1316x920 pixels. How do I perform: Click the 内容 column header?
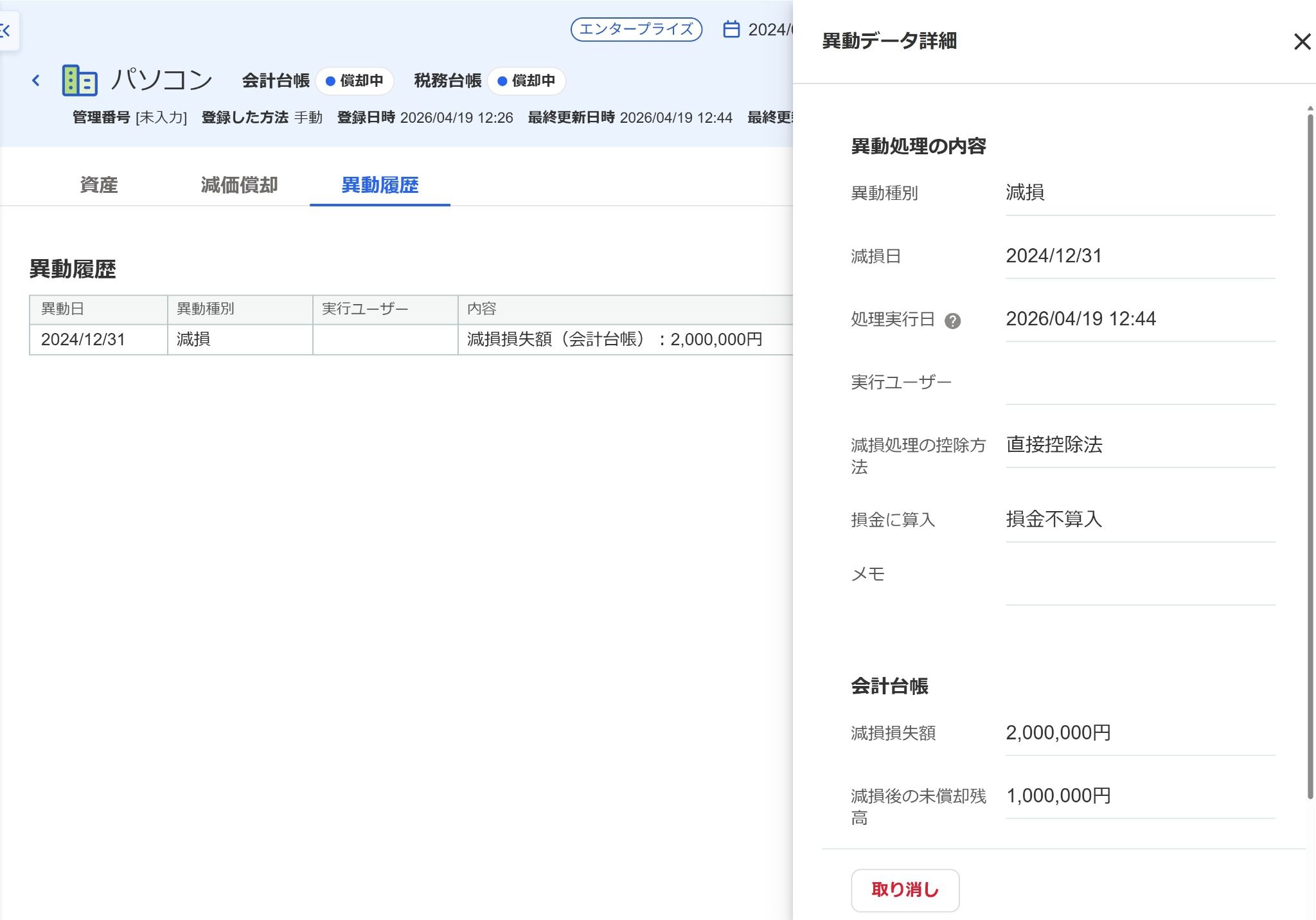625,309
